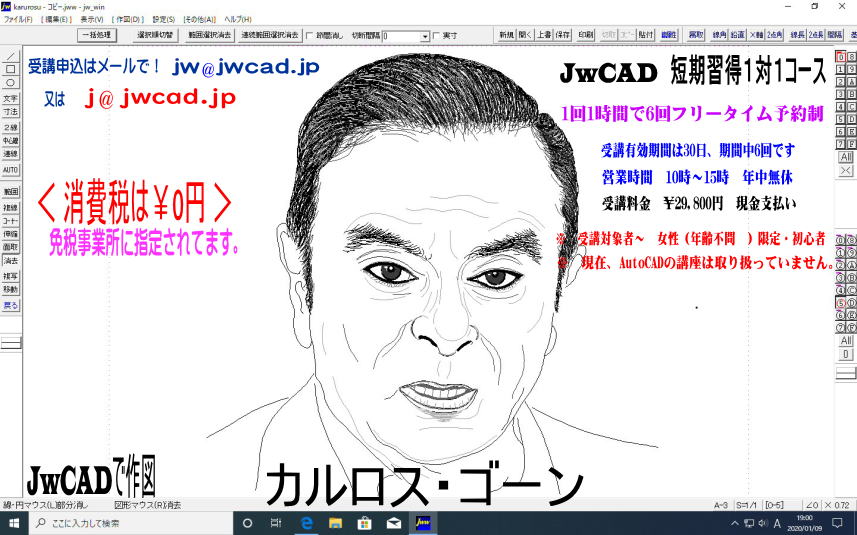Select the line drawing tool
Viewport: 857px width, 535px height.
click(10, 57)
